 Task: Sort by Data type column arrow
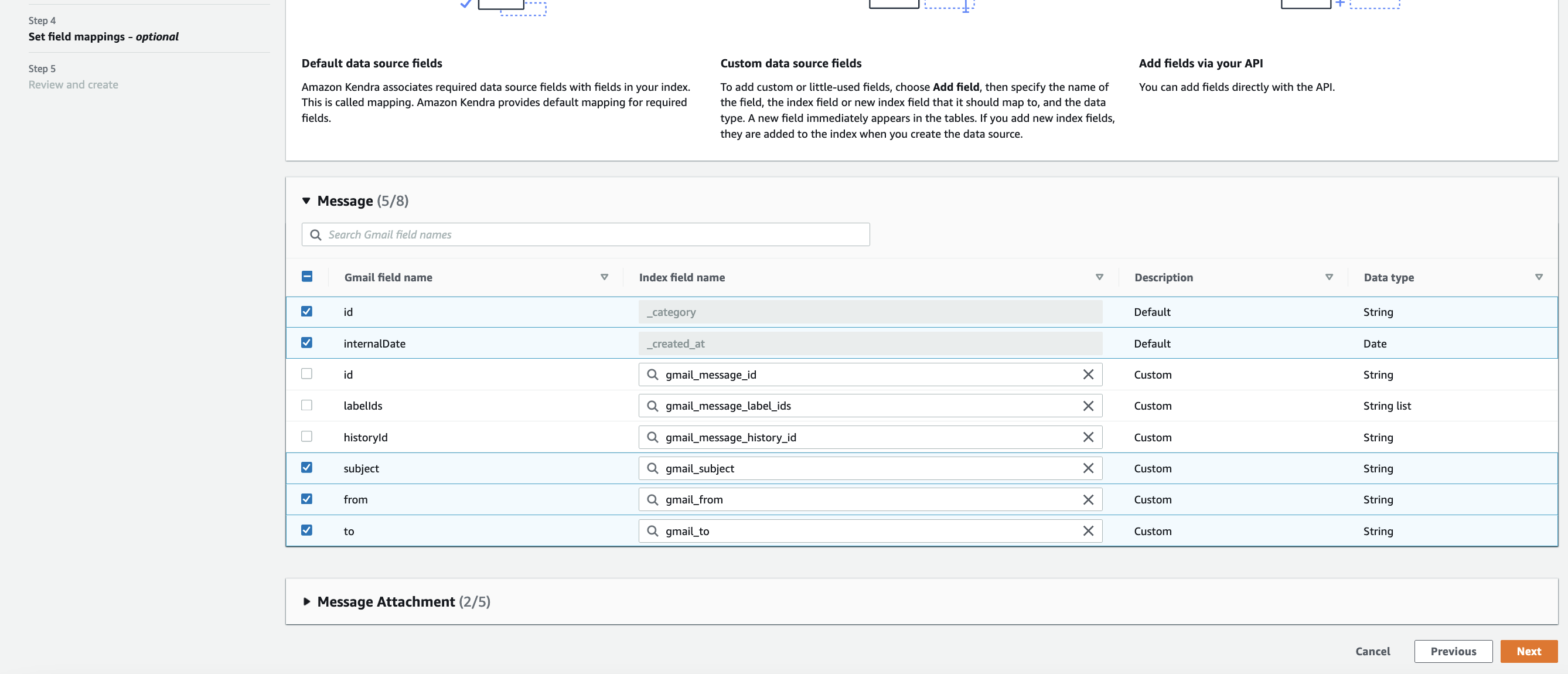[x=1538, y=277]
